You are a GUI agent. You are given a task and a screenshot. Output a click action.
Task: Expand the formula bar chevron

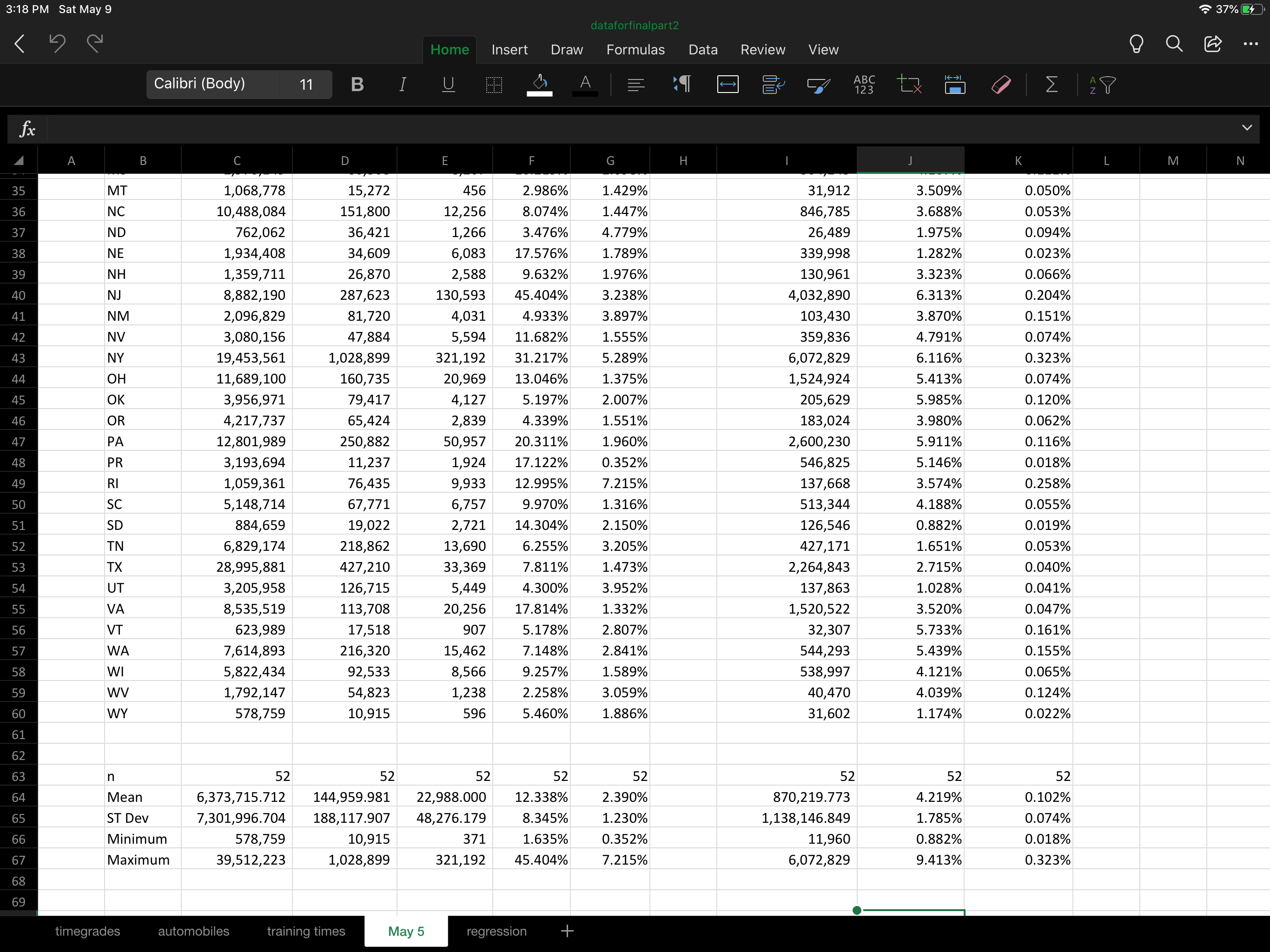pos(1246,128)
